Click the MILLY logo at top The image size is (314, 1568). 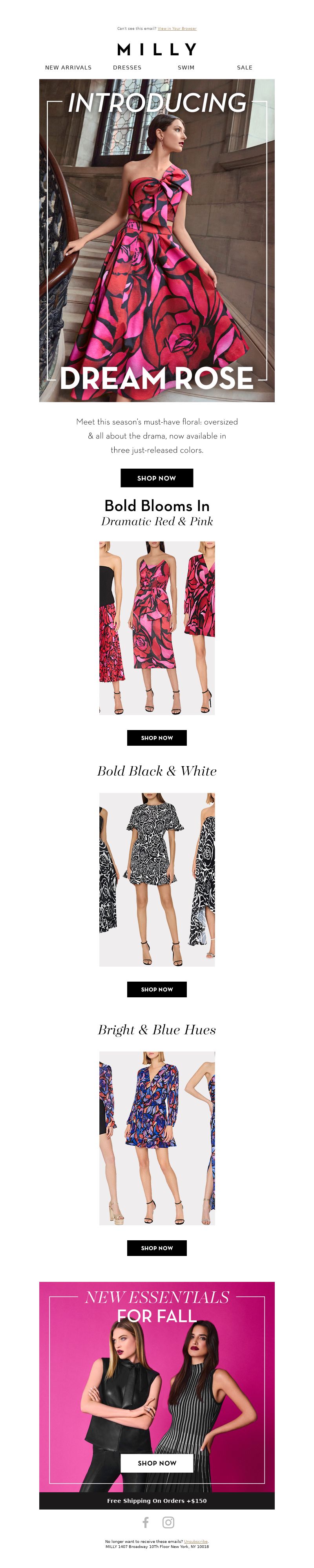pos(157,49)
